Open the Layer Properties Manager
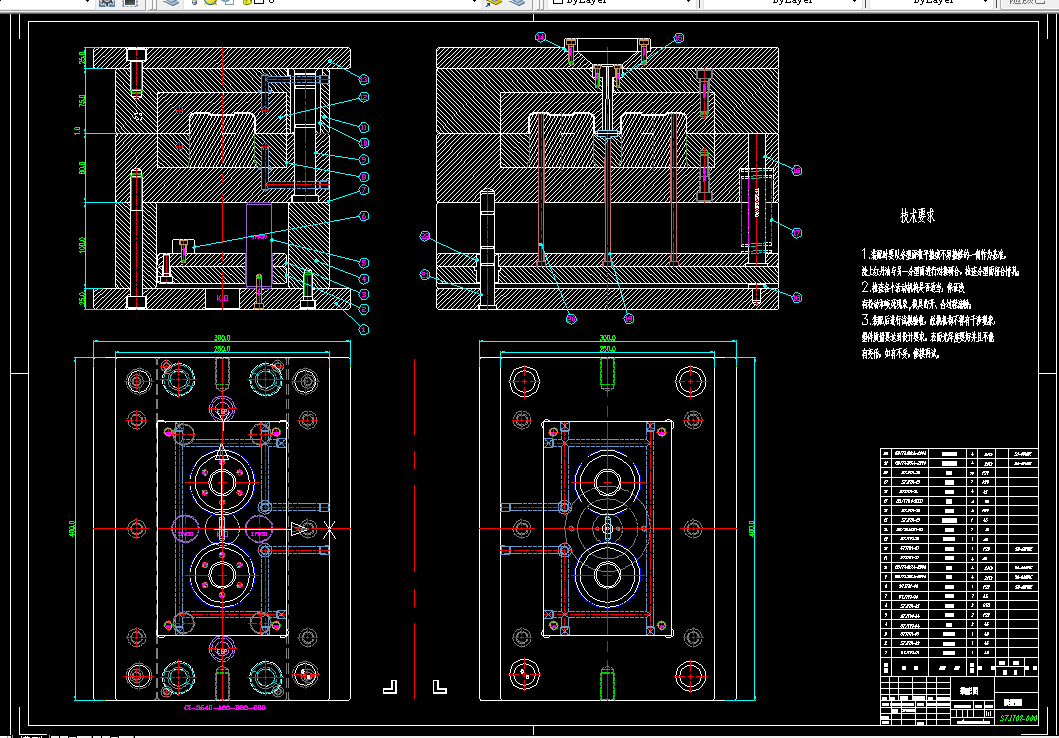Screen dimensions: 1059x738 click(x=172, y=3)
